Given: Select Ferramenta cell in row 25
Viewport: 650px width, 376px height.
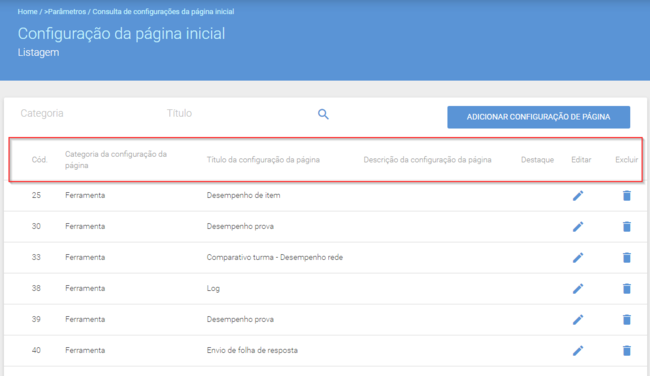Looking at the screenshot, I should pyautogui.click(x=85, y=195).
